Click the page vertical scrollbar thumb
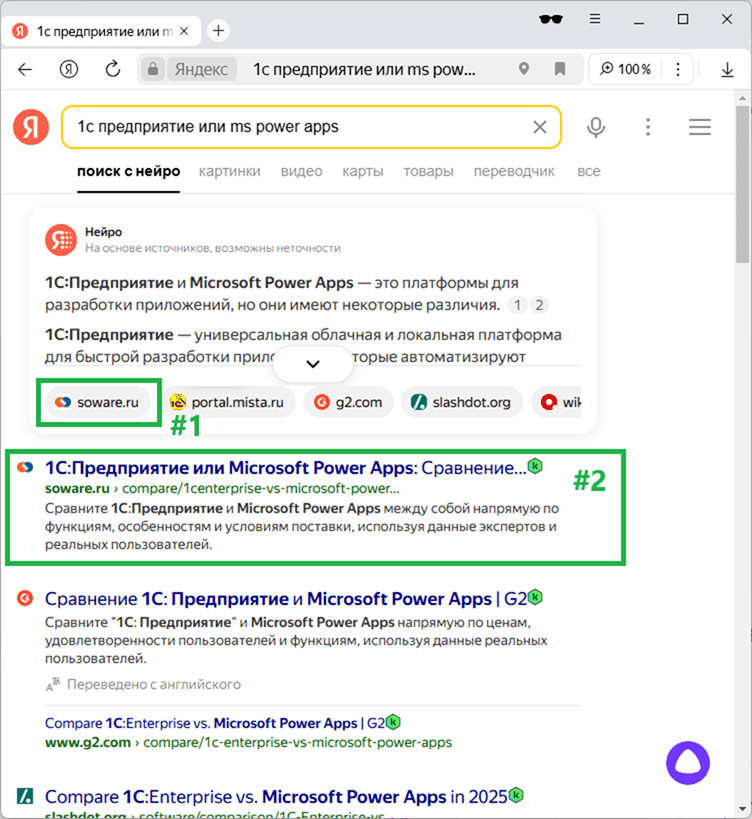Image resolution: width=752 pixels, height=819 pixels. pos(742,184)
